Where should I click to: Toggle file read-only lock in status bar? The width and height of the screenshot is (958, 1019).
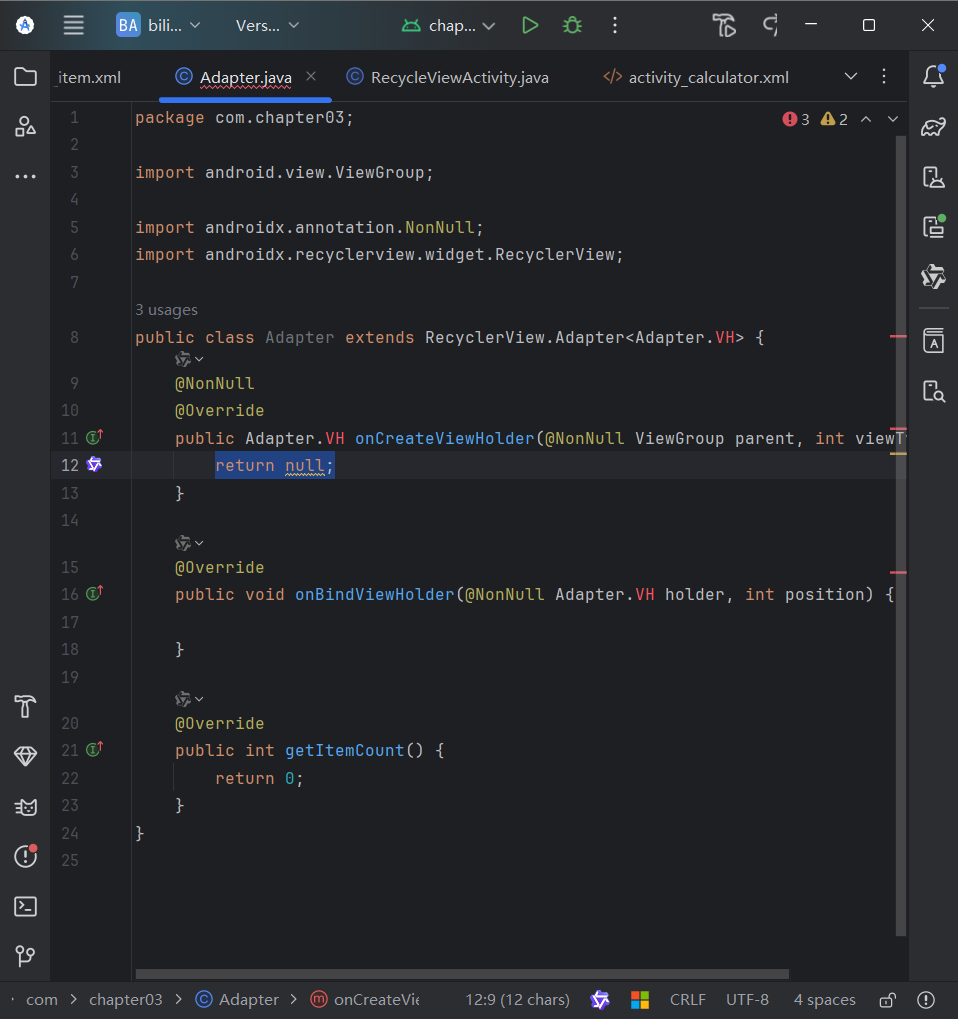pos(888,1000)
